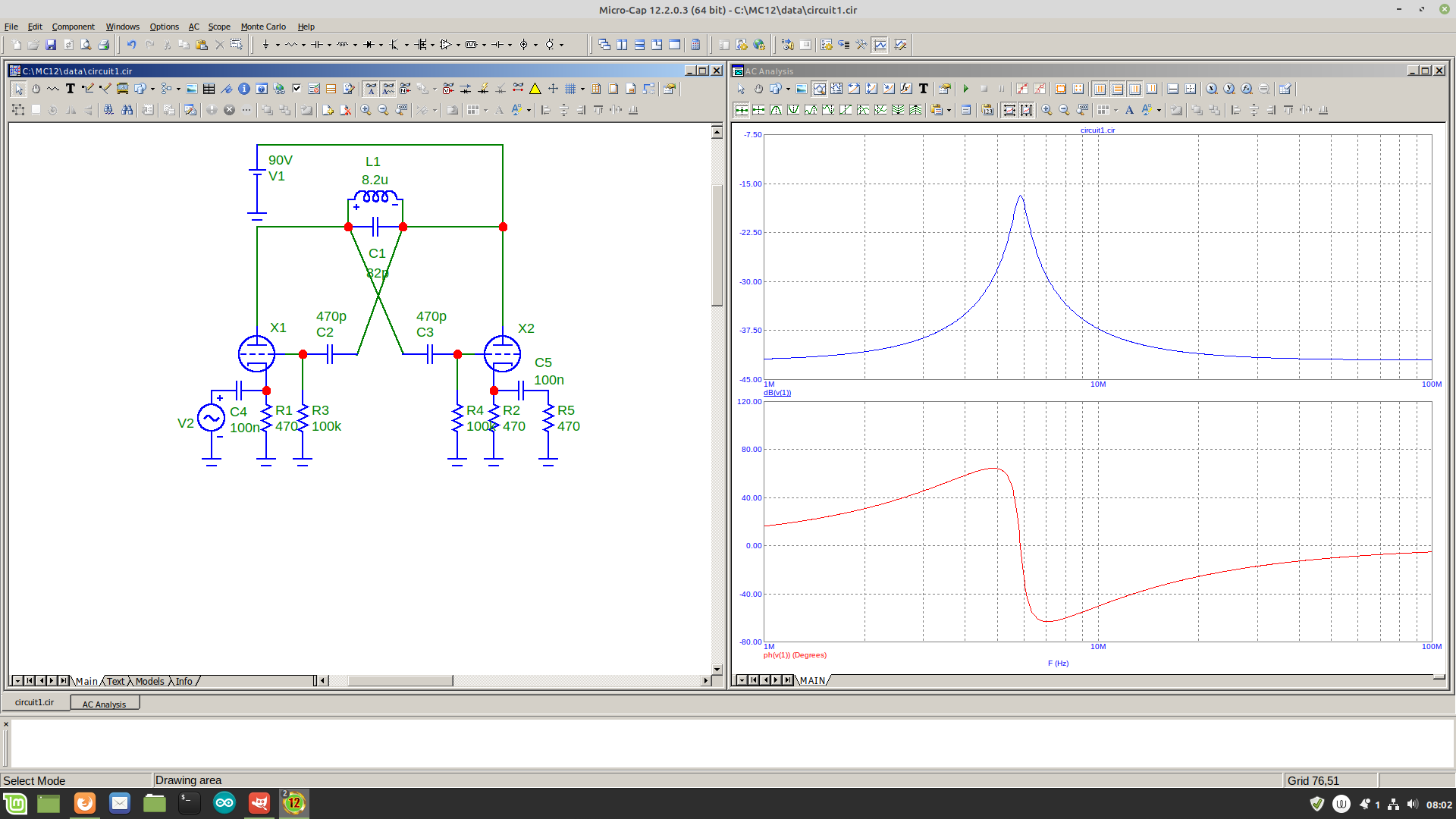The width and height of the screenshot is (1456, 819).
Task: Expand the Grid options dropdown arrow
Action: [x=582, y=89]
